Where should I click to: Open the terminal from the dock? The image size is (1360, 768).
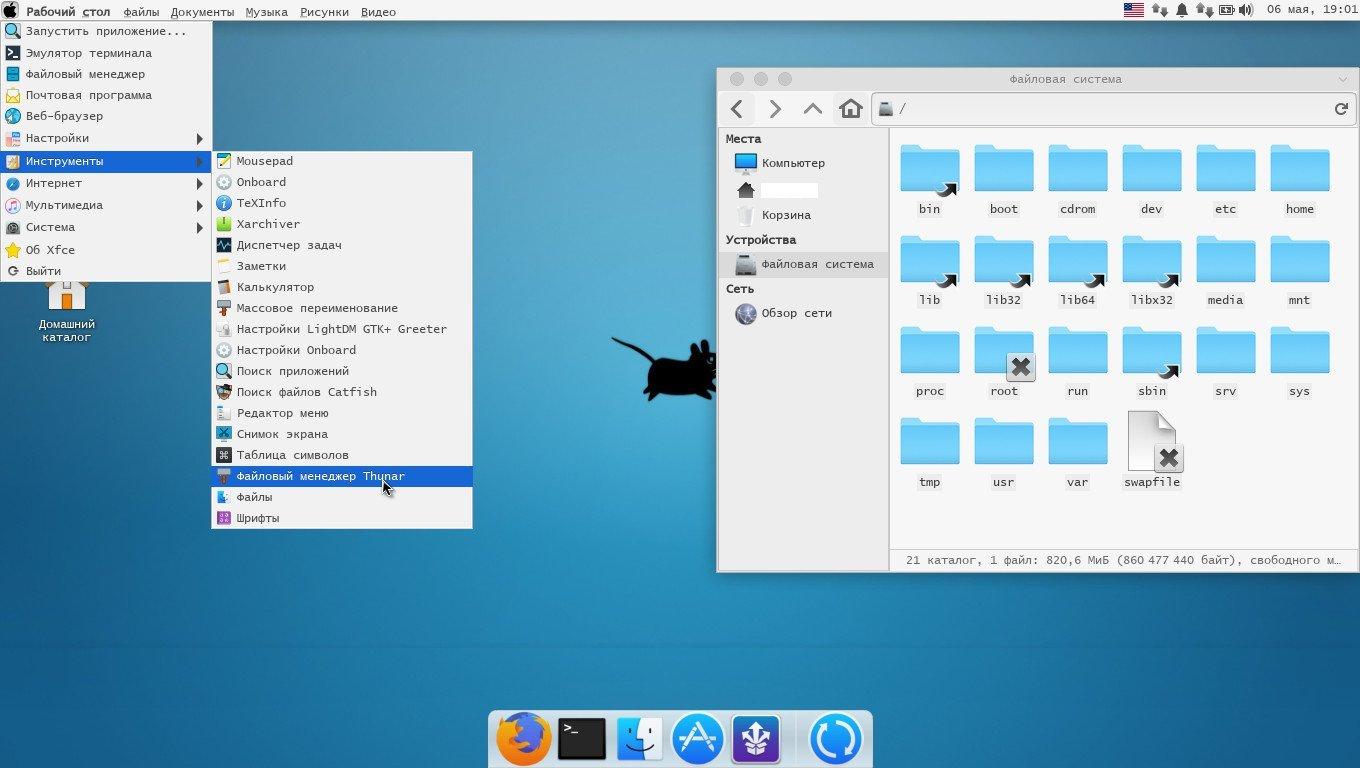click(582, 740)
